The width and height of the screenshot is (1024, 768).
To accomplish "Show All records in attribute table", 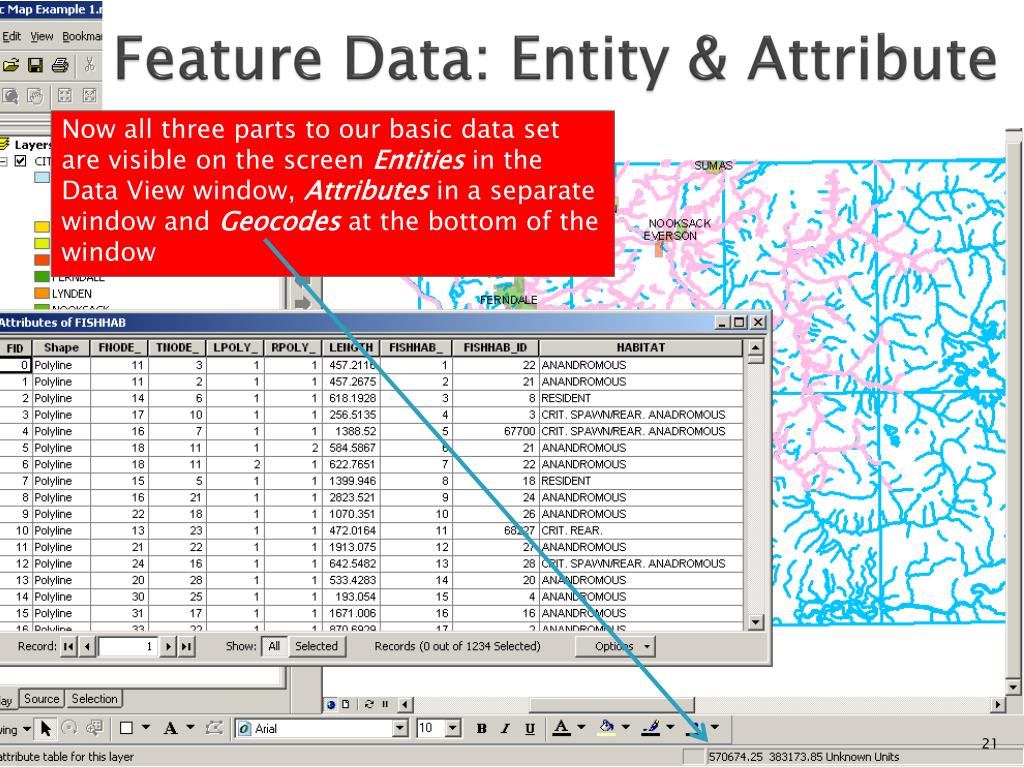I will 274,646.
